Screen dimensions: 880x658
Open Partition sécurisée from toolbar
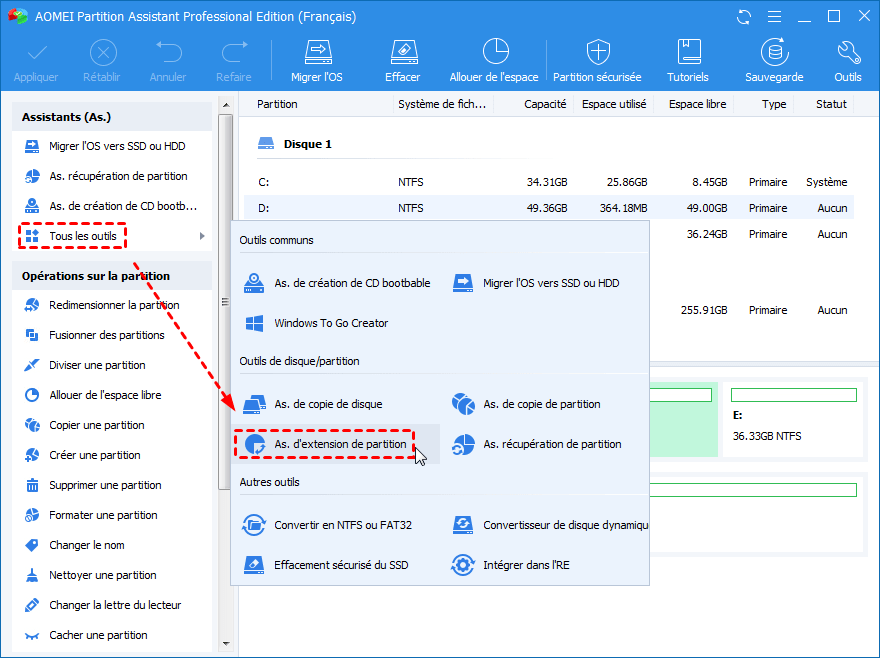[x=597, y=61]
